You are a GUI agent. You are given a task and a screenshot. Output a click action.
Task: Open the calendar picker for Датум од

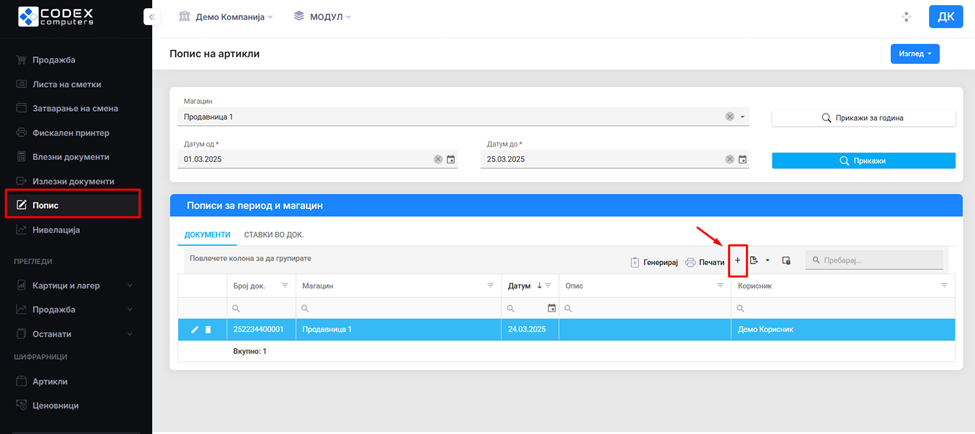pyautogui.click(x=451, y=159)
